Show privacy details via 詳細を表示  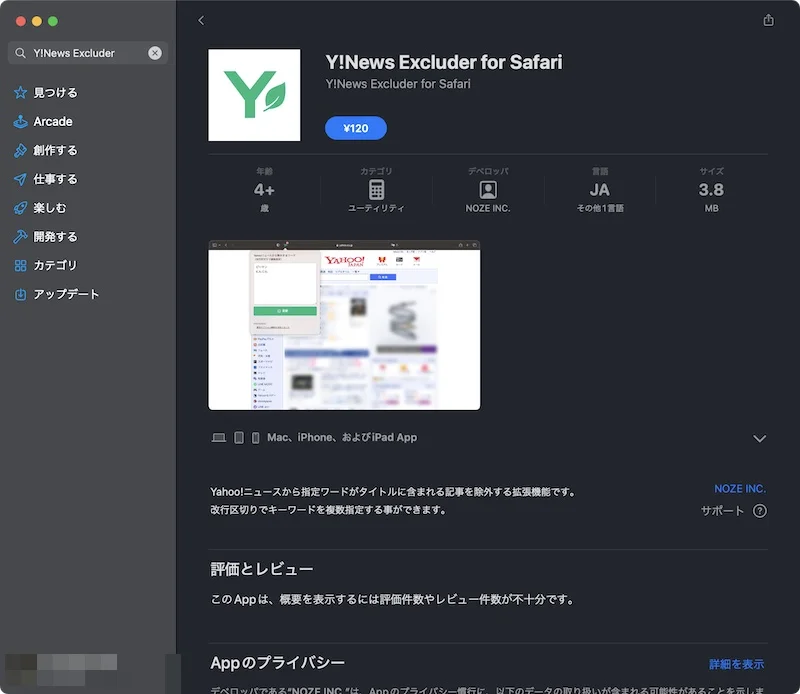click(736, 664)
